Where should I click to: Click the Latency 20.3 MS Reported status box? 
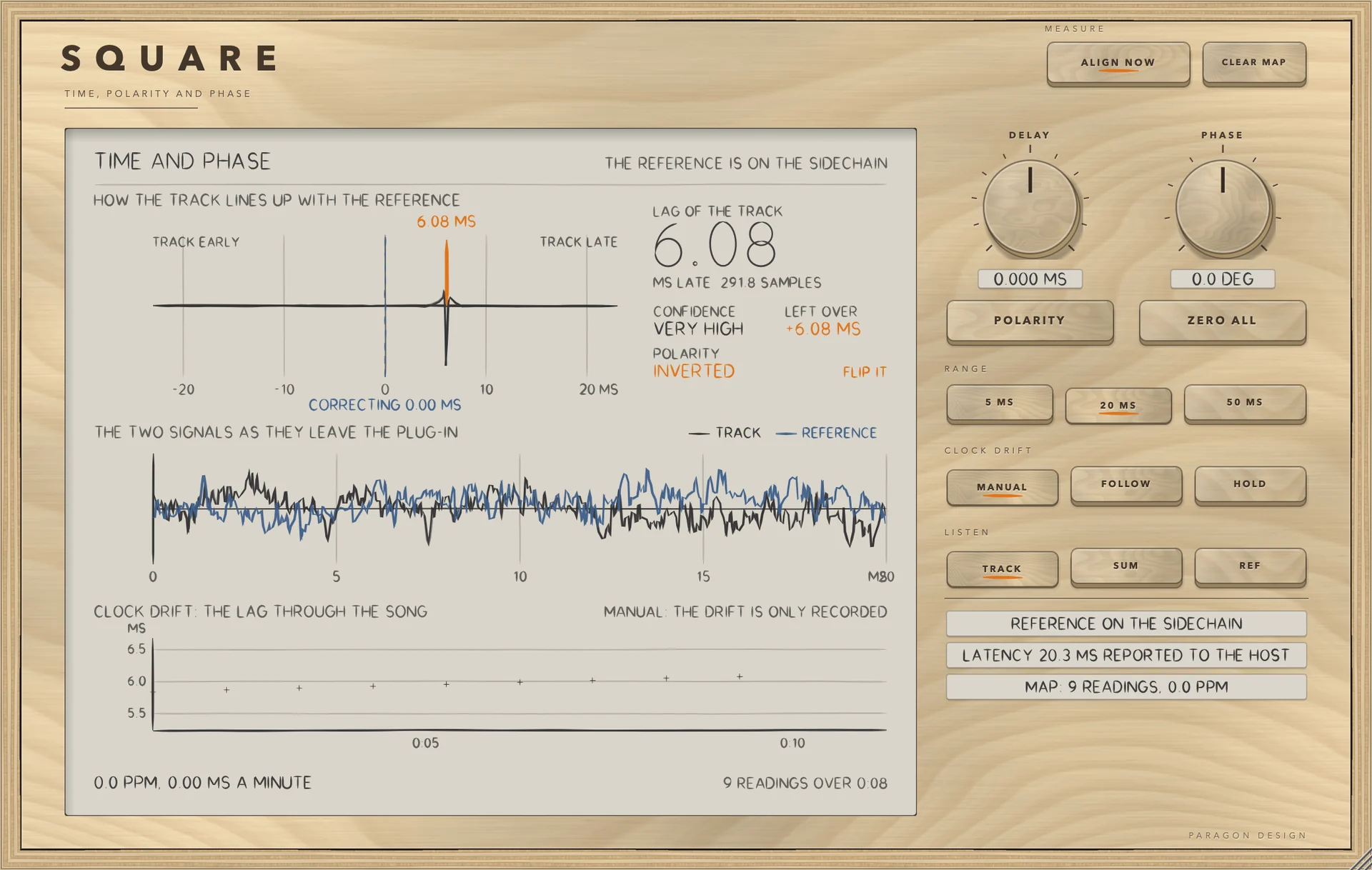[1126, 655]
